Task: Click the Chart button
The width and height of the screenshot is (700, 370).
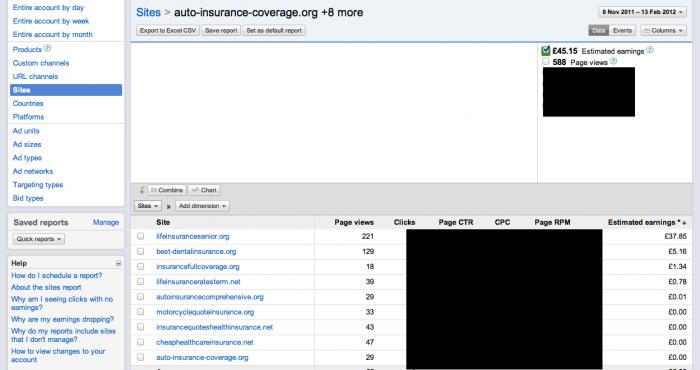Action: 204,190
